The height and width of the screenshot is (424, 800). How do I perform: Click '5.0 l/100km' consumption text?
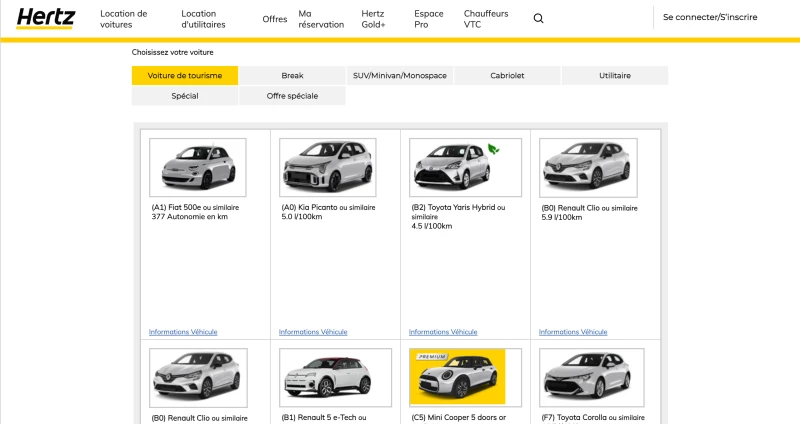click(x=302, y=217)
